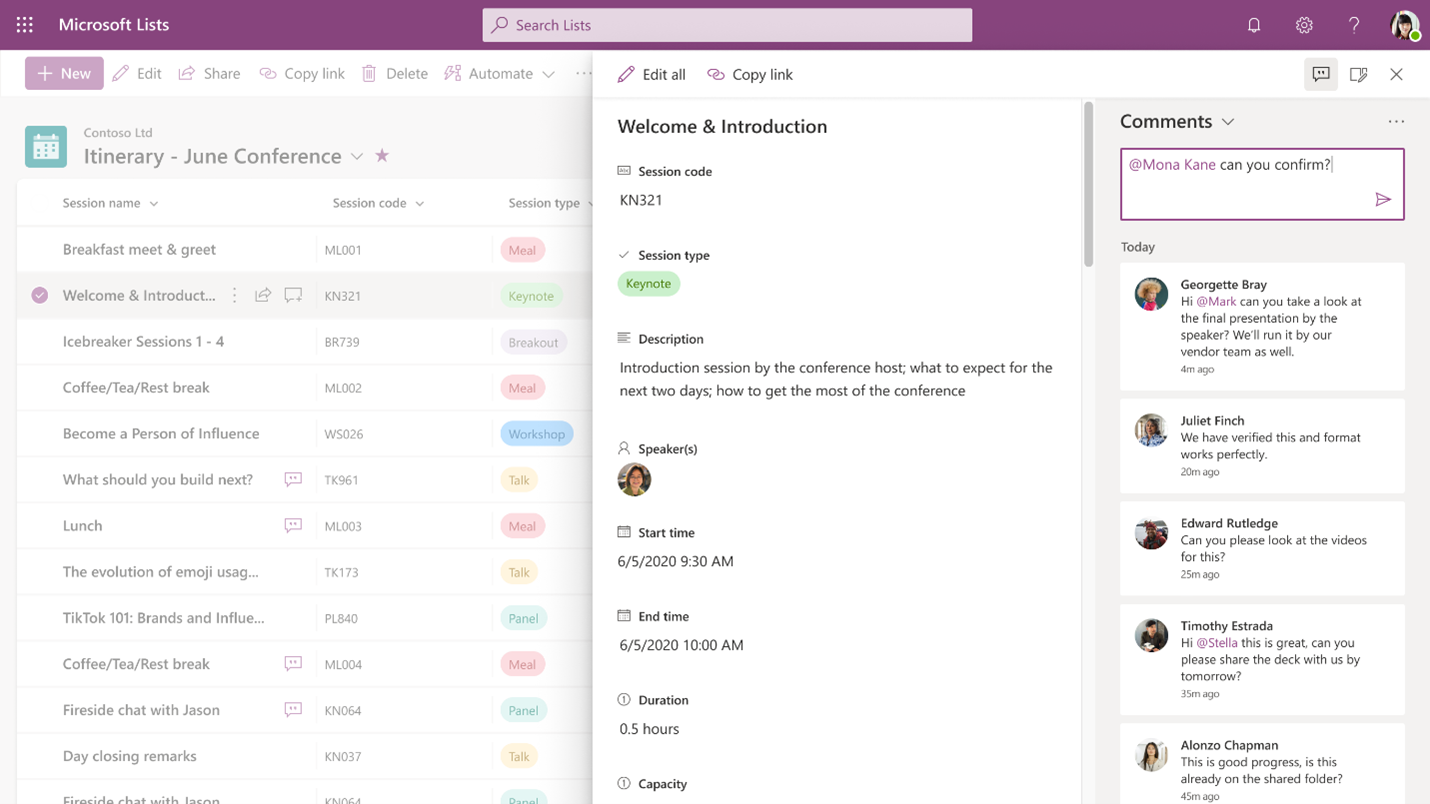Click Edit in the list toolbar
1430x804 pixels.
point(137,73)
